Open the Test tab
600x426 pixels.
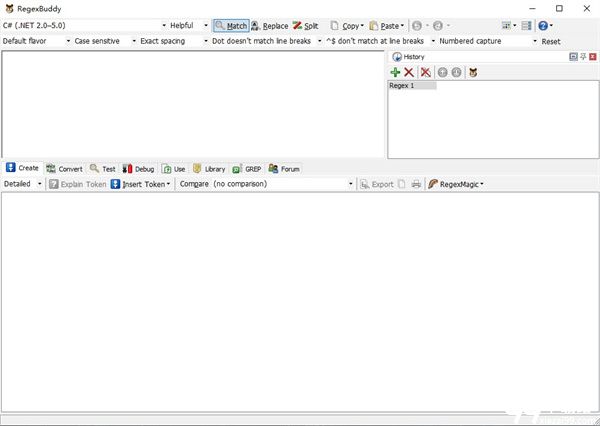pyautogui.click(x=103, y=169)
